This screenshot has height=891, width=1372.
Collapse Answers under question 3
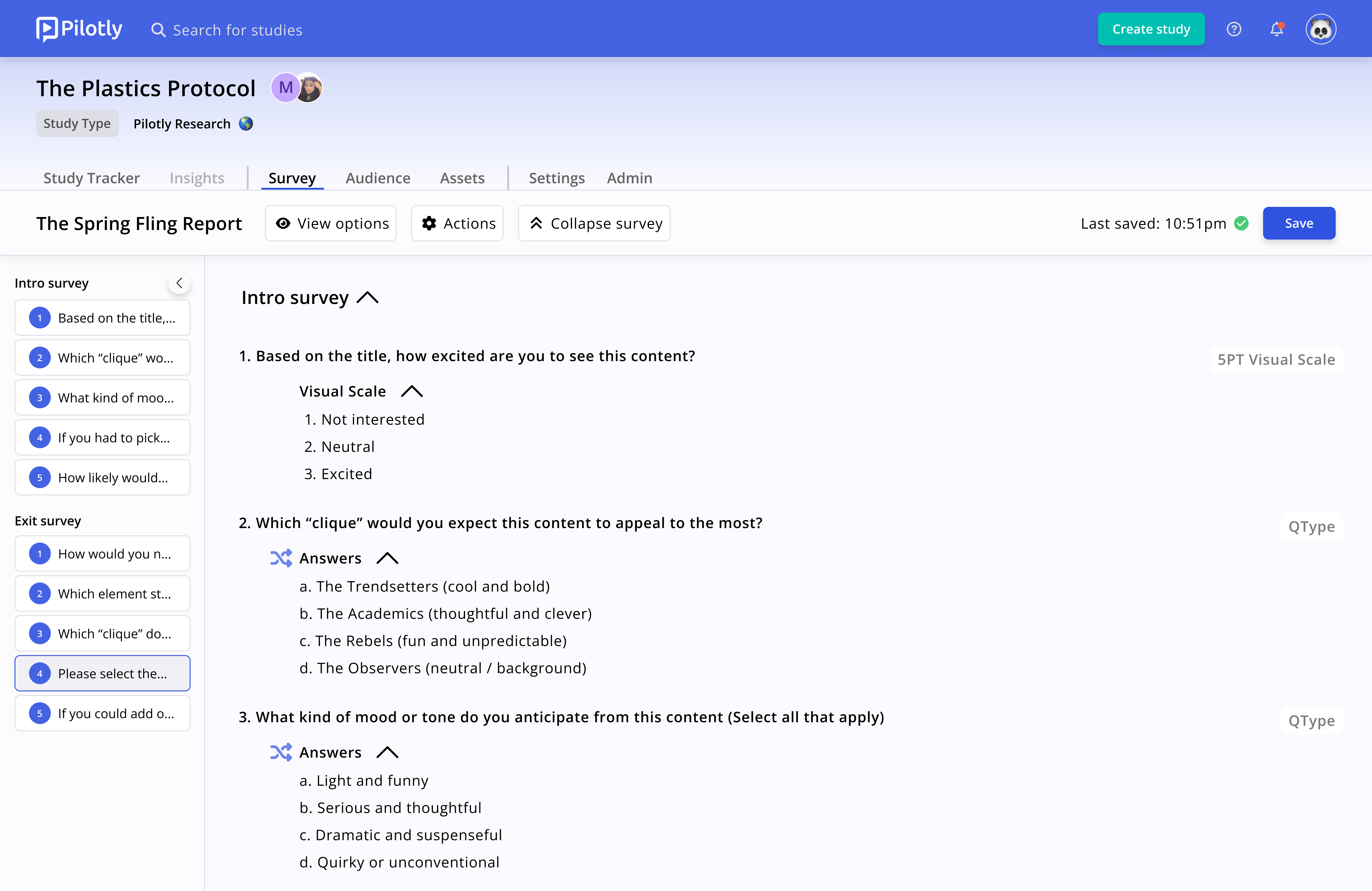click(x=387, y=752)
